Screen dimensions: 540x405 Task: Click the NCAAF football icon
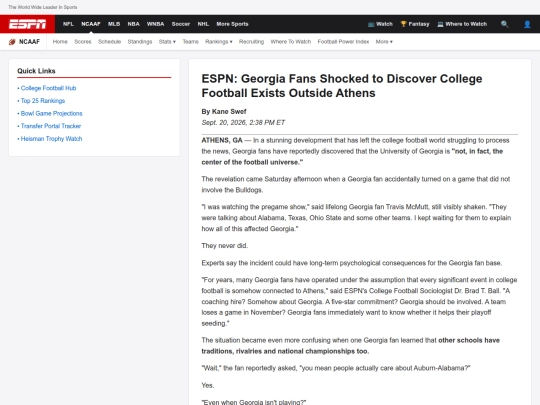pos(12,42)
